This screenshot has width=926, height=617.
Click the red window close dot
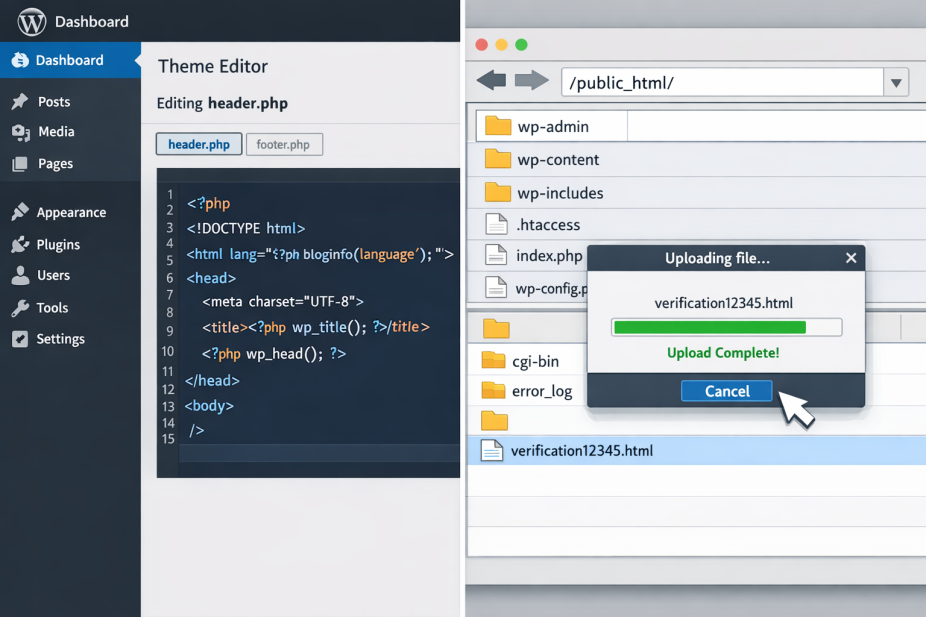(x=481, y=45)
